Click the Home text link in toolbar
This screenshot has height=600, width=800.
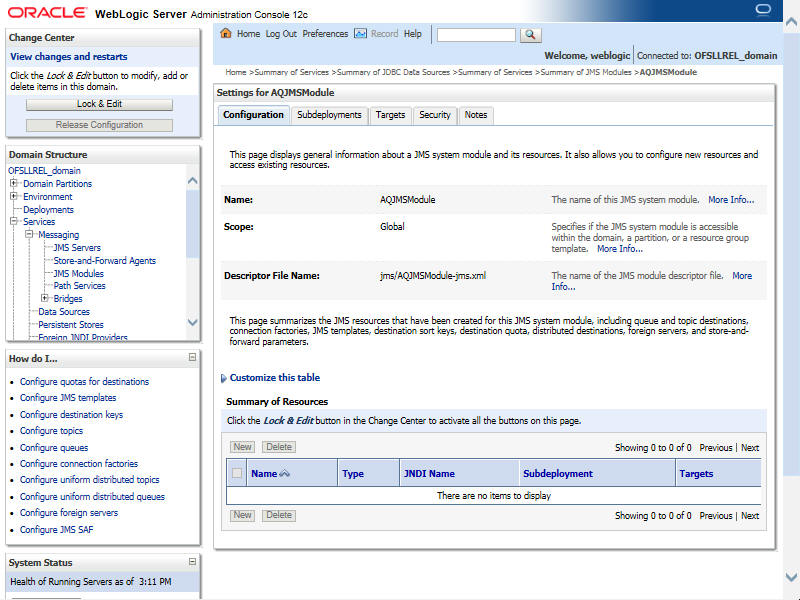(248, 34)
